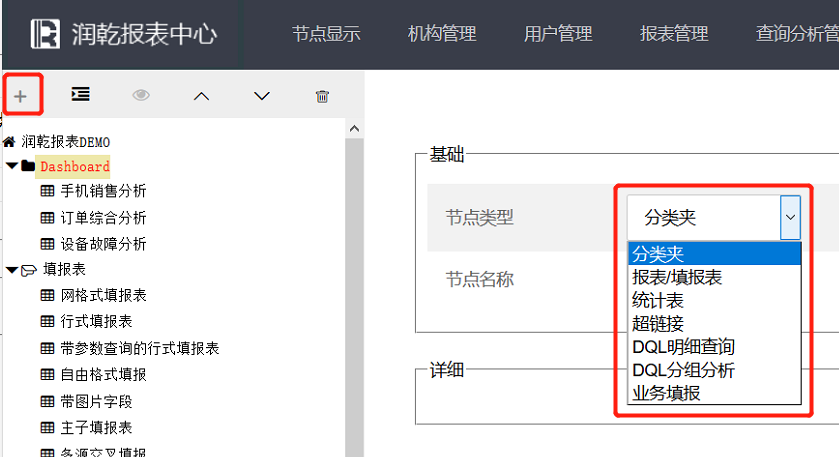Click the tree scrollbar up arrow
Screen dimensions: 839x457
coord(354,128)
